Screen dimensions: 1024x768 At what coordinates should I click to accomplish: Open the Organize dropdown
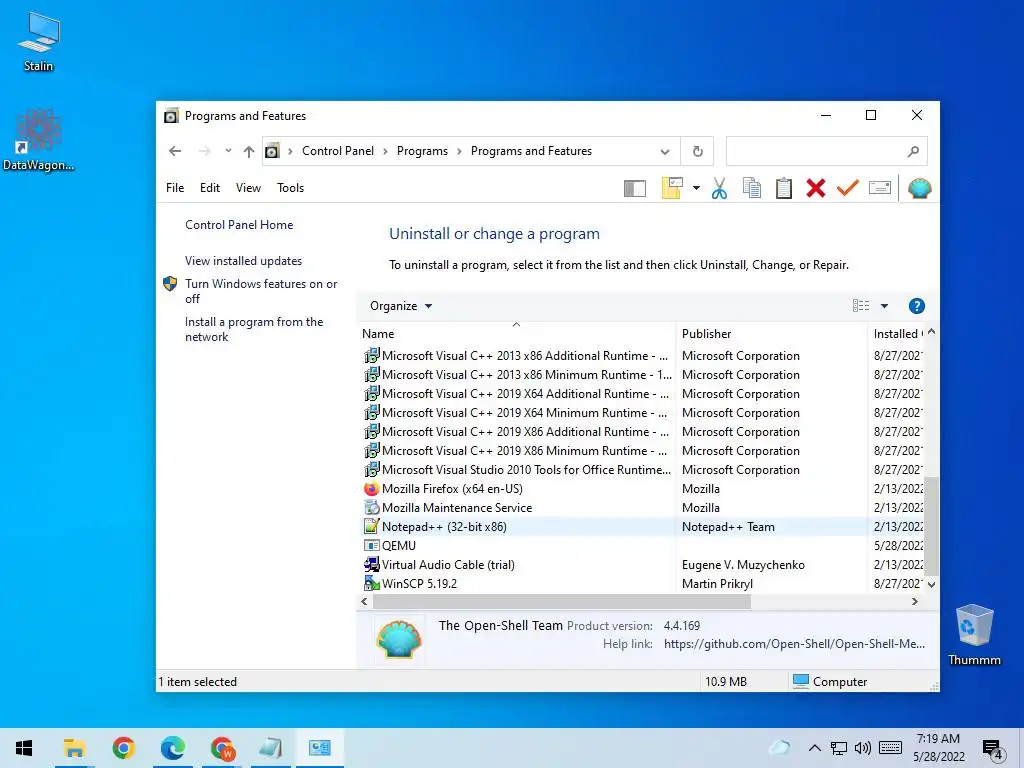[401, 306]
